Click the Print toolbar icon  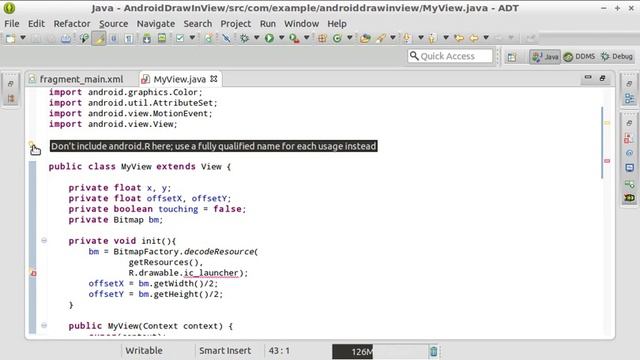click(x=65, y=38)
